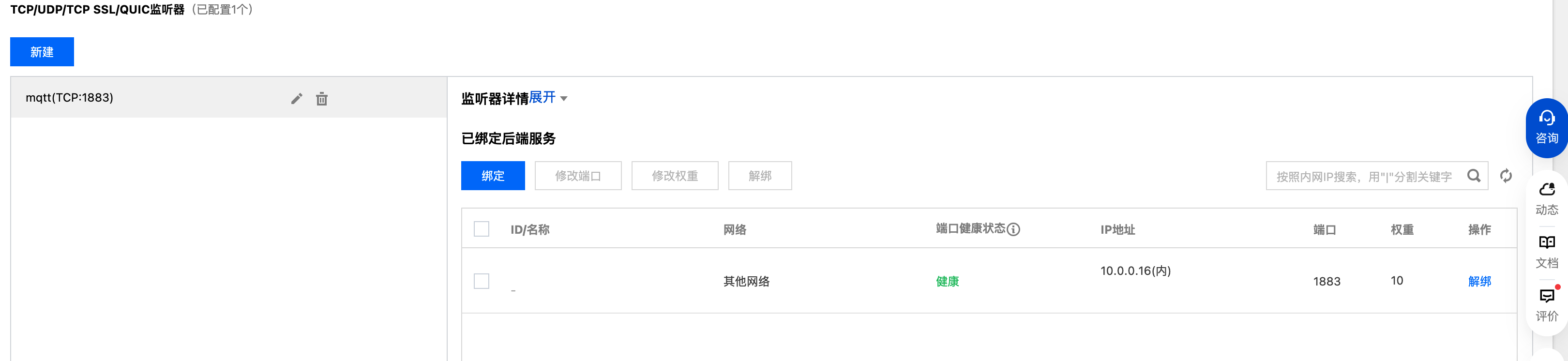Expand listener details with 展开
Screen dimensions: 1568x361
tap(542, 97)
